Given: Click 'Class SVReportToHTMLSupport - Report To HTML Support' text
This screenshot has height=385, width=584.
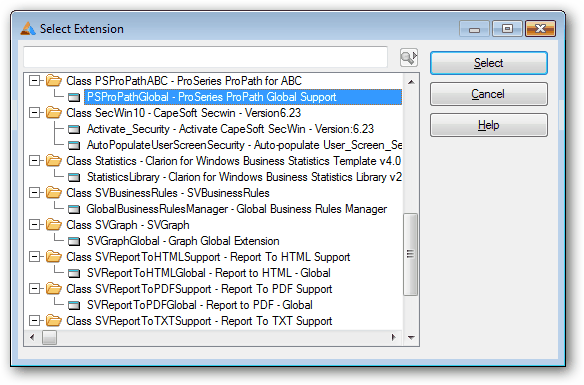Looking at the screenshot, I should [208, 257].
